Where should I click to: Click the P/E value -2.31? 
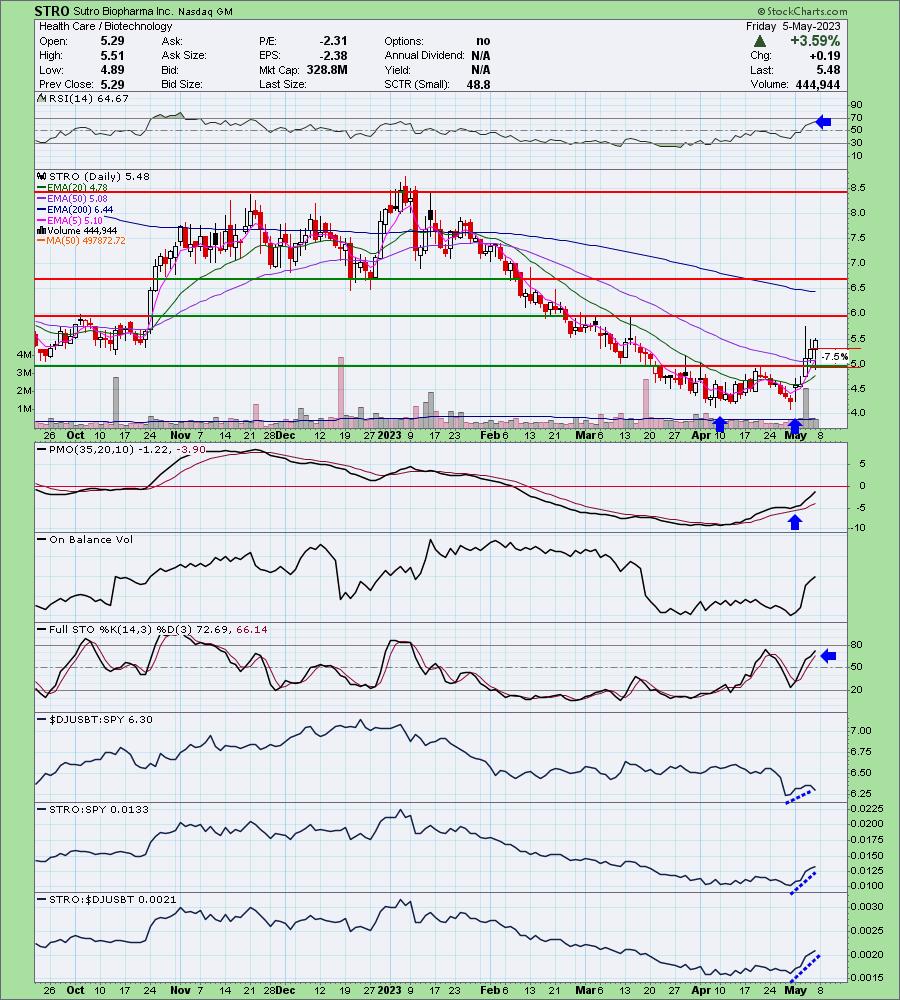coord(334,41)
